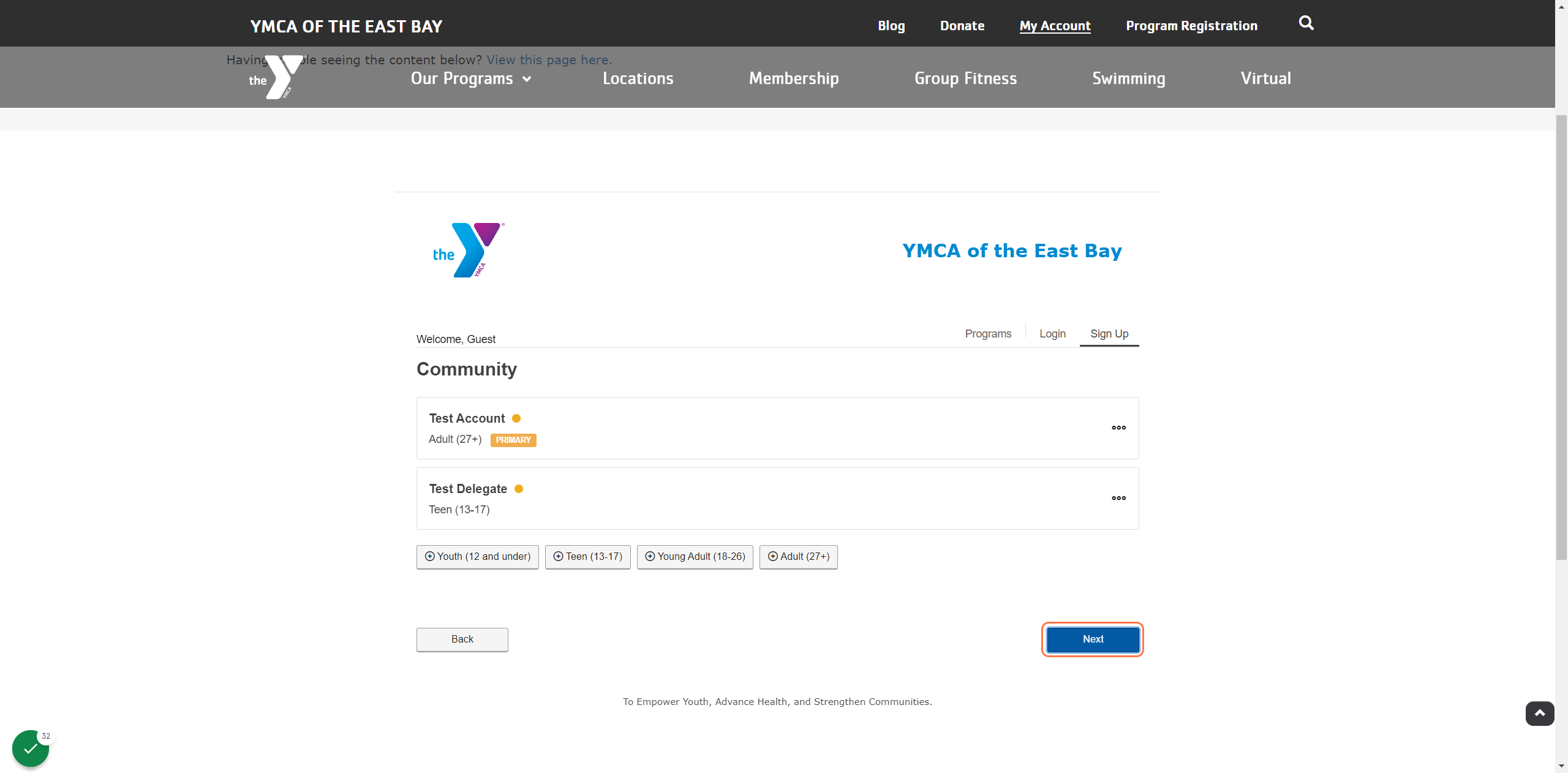The image size is (1568, 773).
Task: Click the scroll-to-top arrow button
Action: click(1540, 714)
